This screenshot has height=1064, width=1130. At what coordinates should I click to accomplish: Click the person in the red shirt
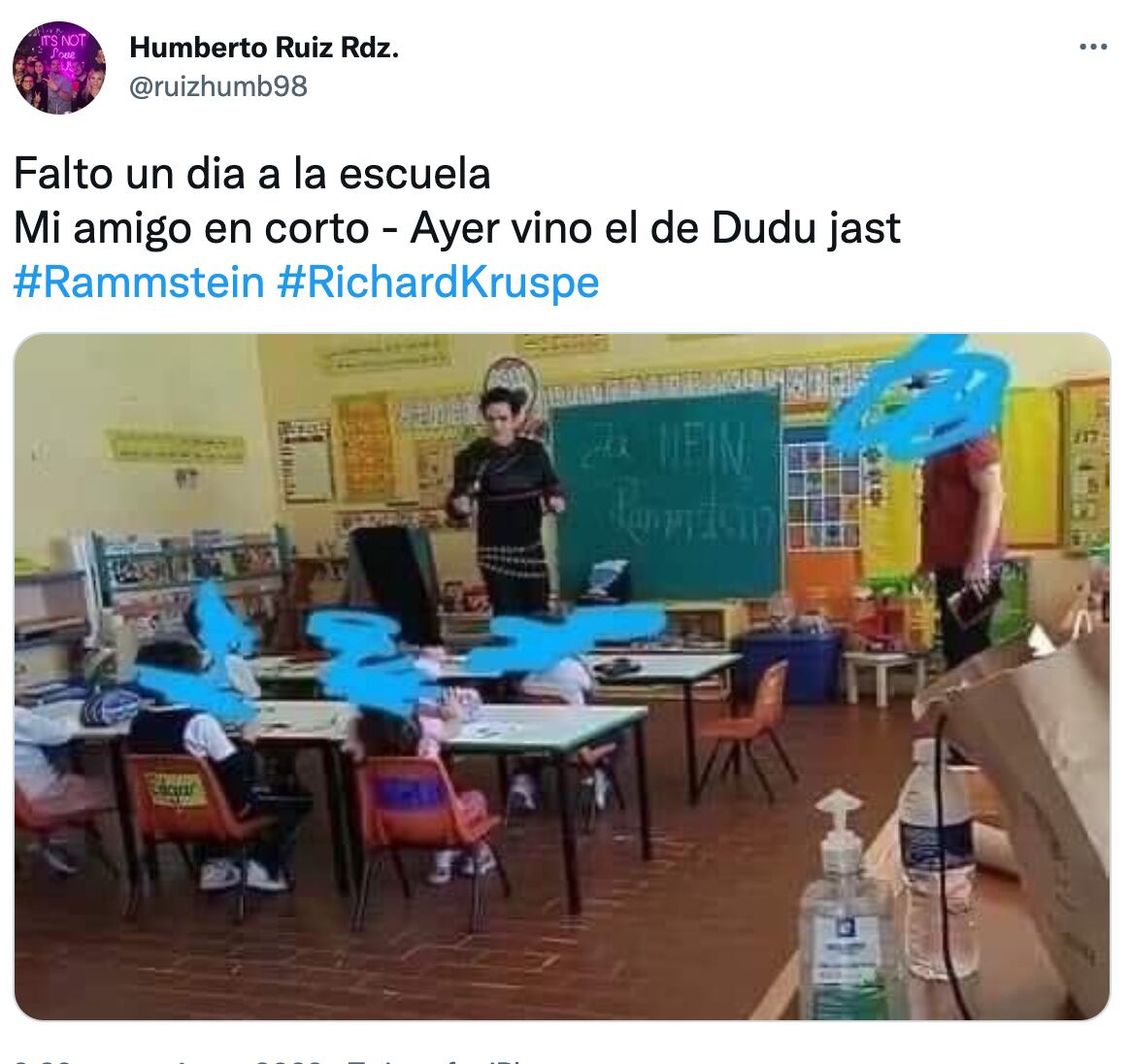(x=961, y=549)
